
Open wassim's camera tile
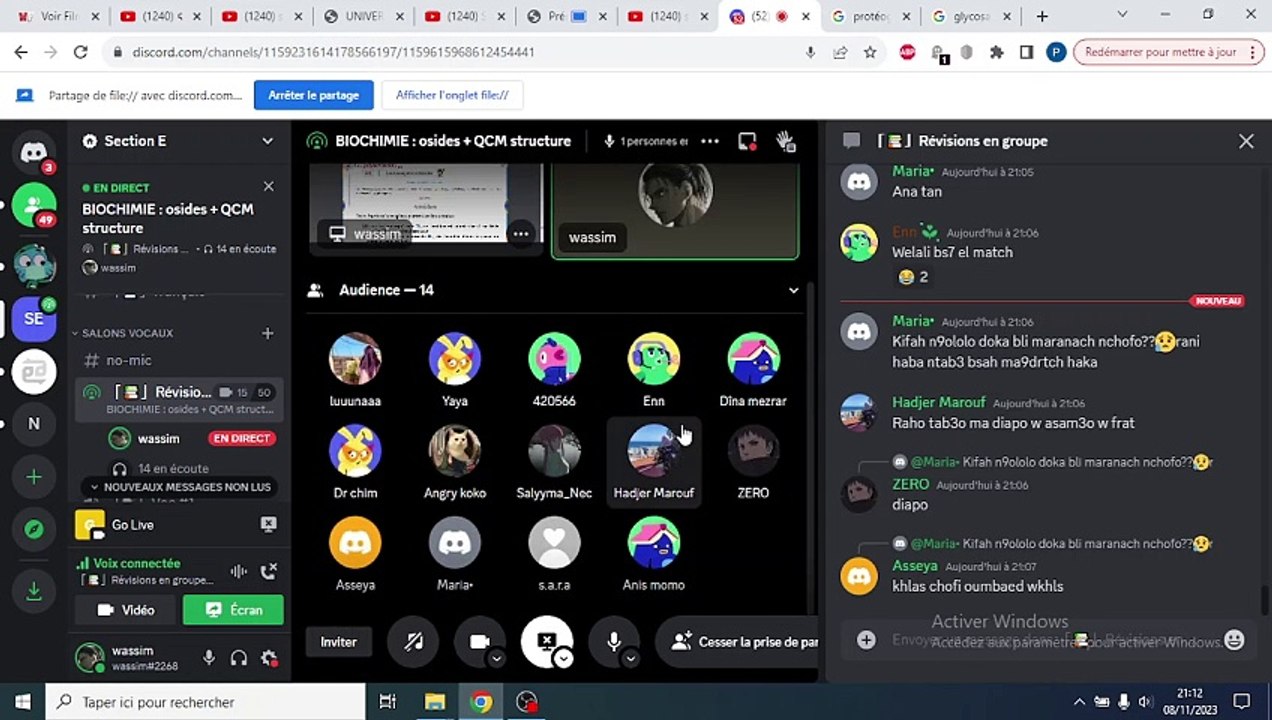tap(675, 212)
